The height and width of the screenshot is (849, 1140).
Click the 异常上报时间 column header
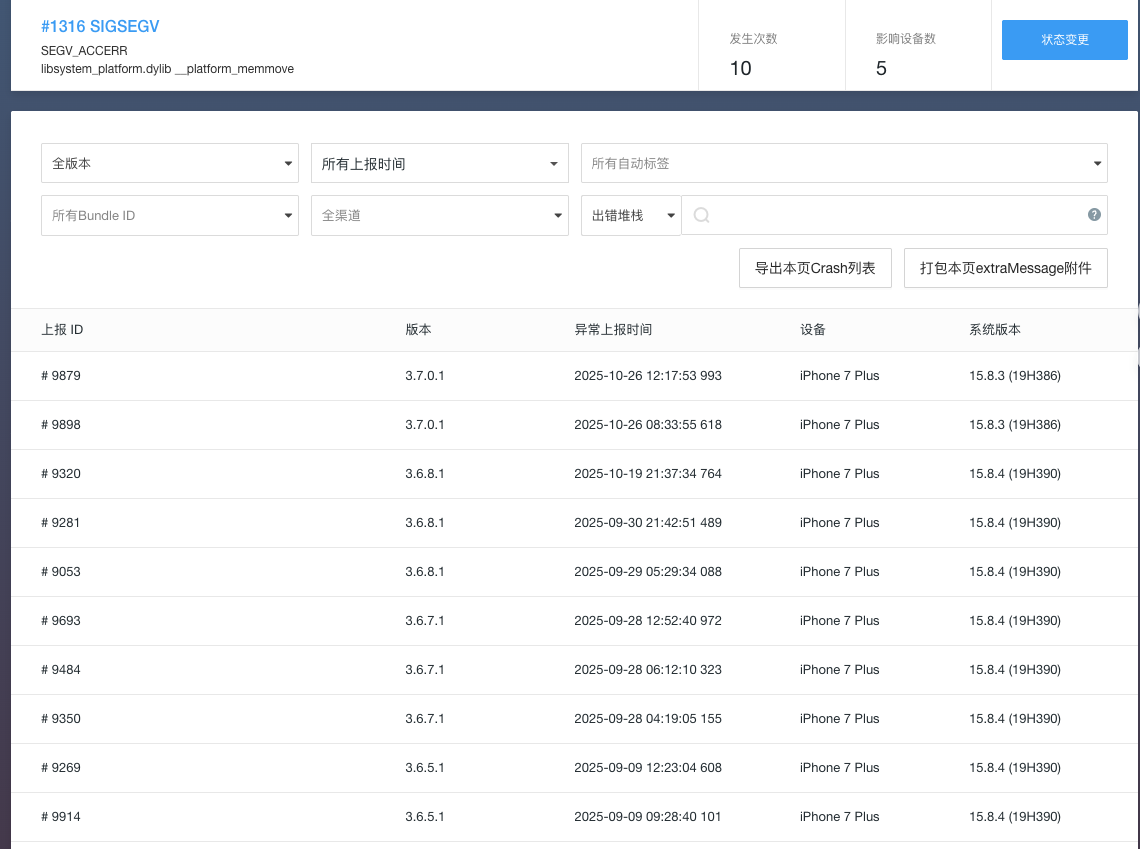612,330
